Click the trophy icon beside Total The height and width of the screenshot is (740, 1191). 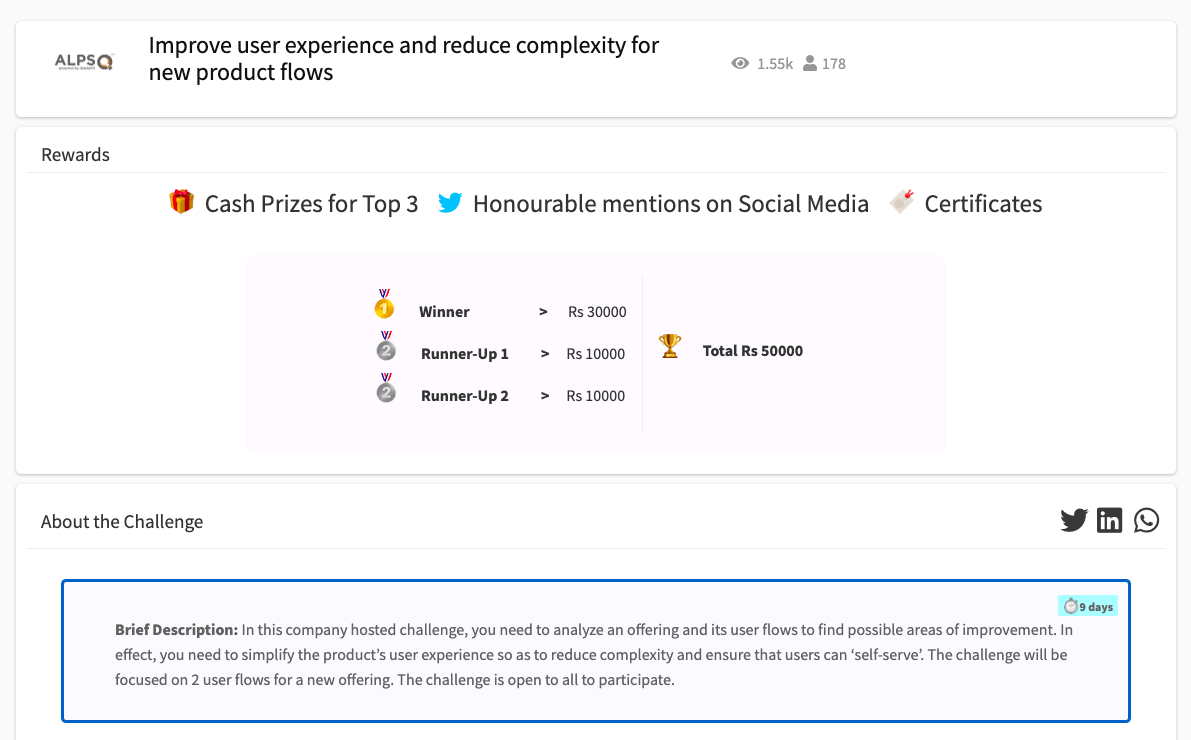tap(670, 347)
